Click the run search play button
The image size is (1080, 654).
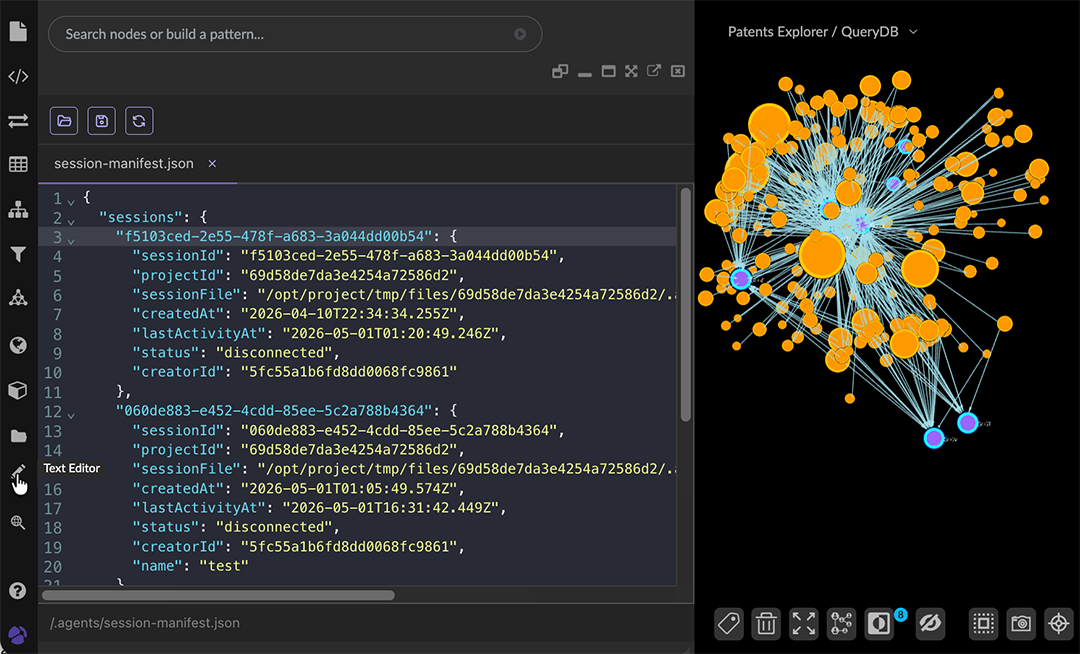click(520, 34)
